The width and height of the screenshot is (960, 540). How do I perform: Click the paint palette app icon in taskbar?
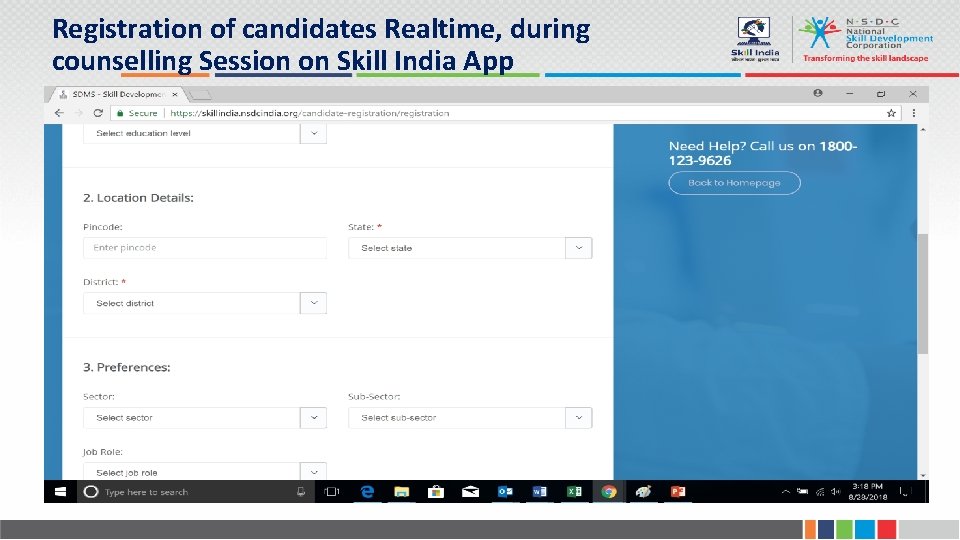[x=643, y=492]
